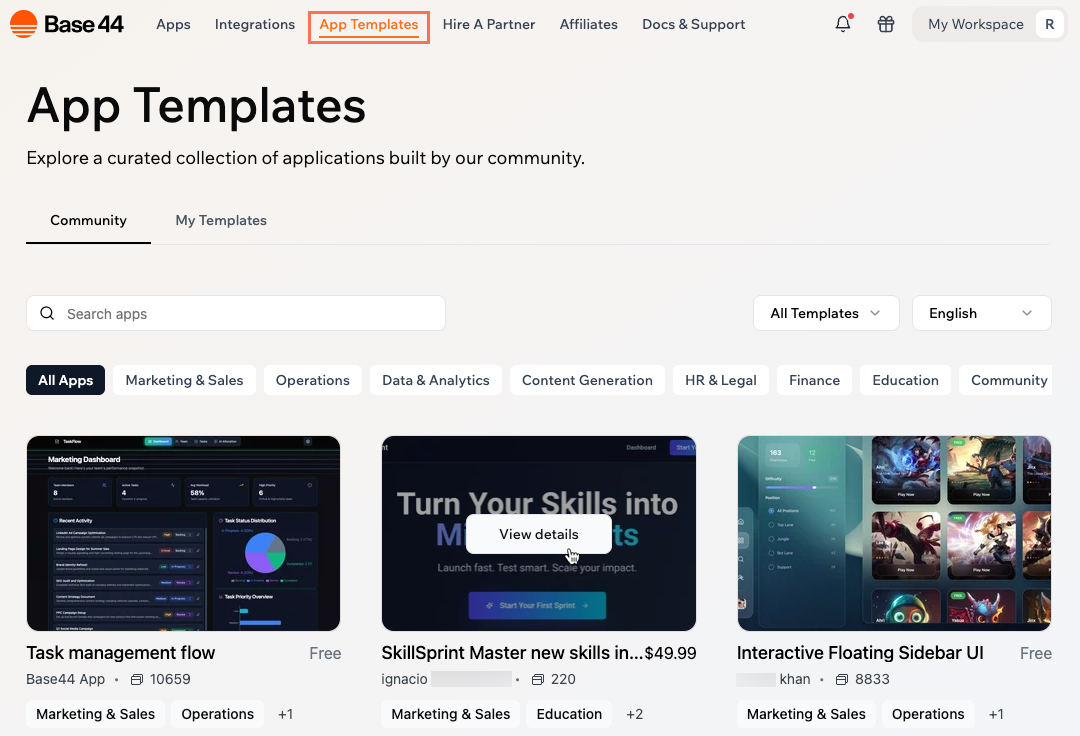
Task: Click the search magnifier icon
Action: (47, 313)
